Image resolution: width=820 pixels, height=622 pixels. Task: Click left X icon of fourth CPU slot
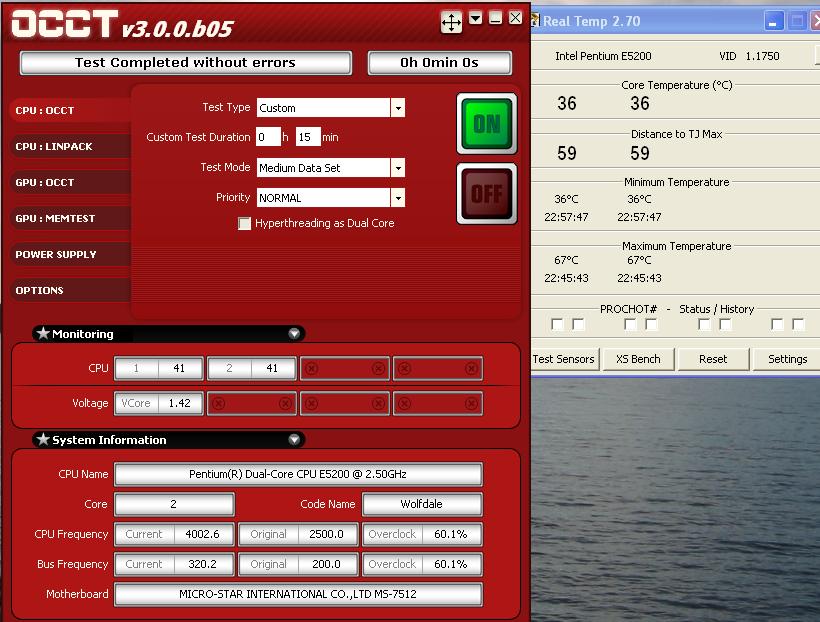pyautogui.click(x=404, y=369)
